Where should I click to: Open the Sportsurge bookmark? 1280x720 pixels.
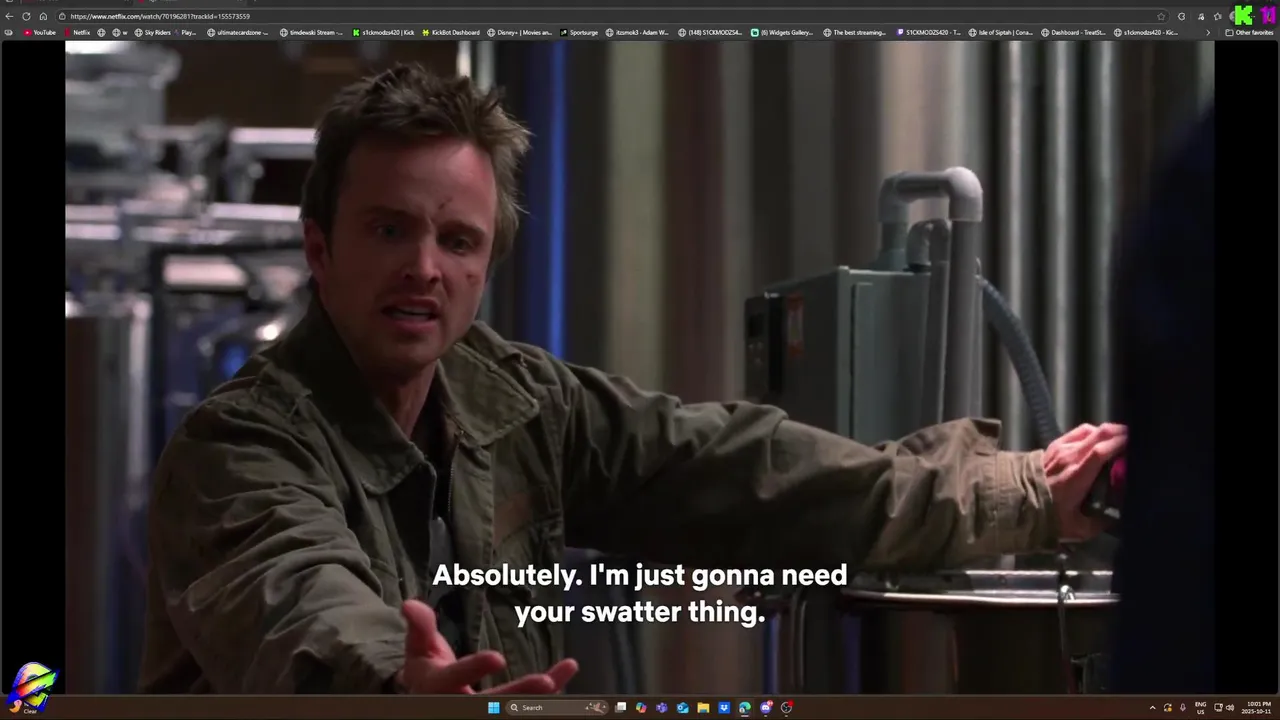[579, 32]
